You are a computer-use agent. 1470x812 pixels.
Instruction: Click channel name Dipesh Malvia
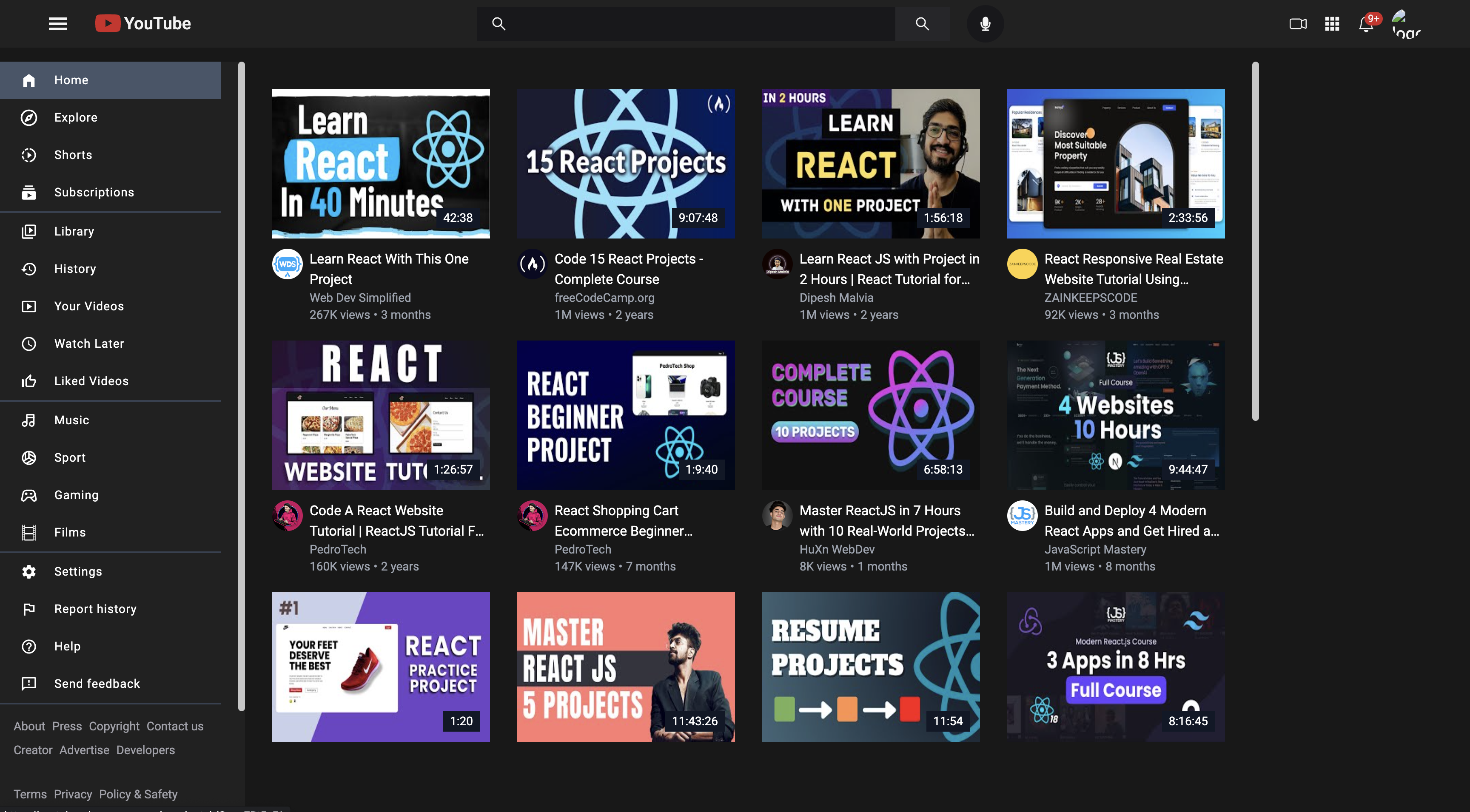click(x=837, y=298)
